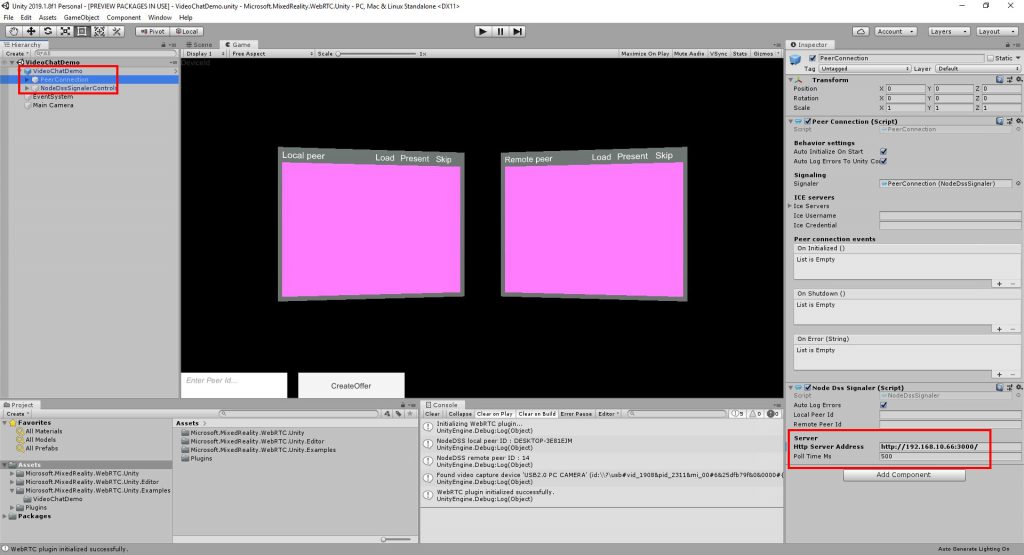Toggle the Static checkbox

pos(990,58)
